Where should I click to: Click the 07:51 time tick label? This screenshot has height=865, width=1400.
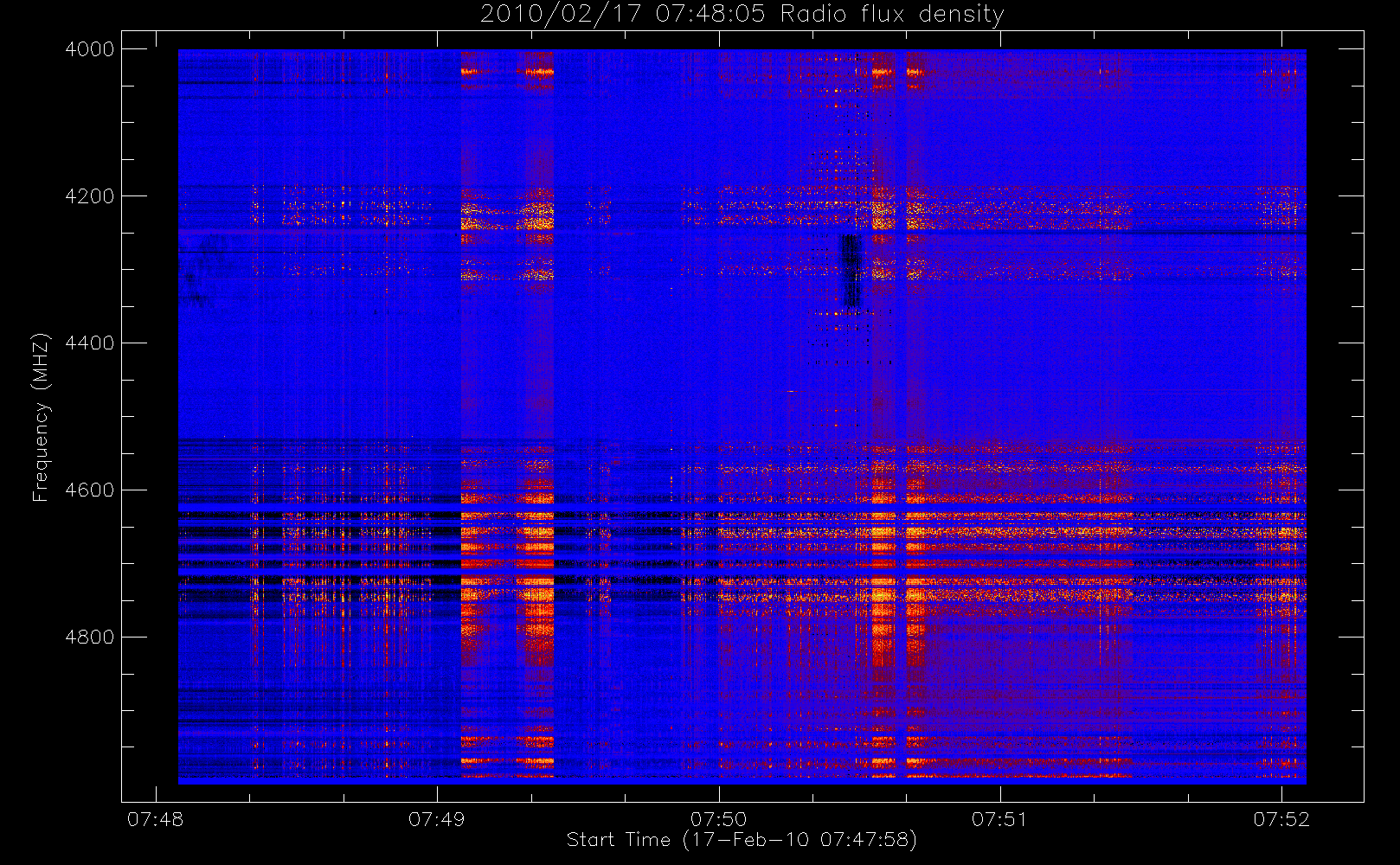click(x=999, y=819)
